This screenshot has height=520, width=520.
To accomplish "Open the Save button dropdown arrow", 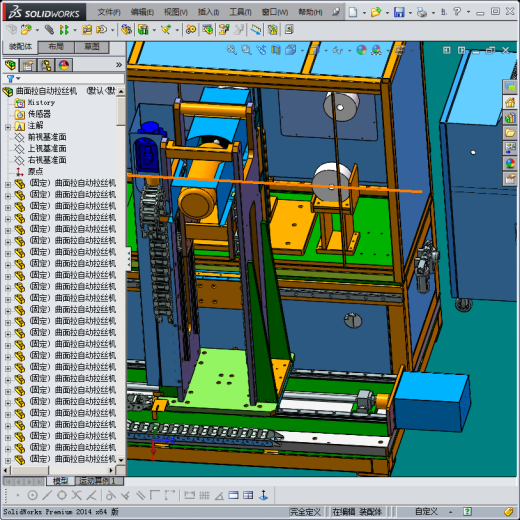I will click(x=410, y=13).
